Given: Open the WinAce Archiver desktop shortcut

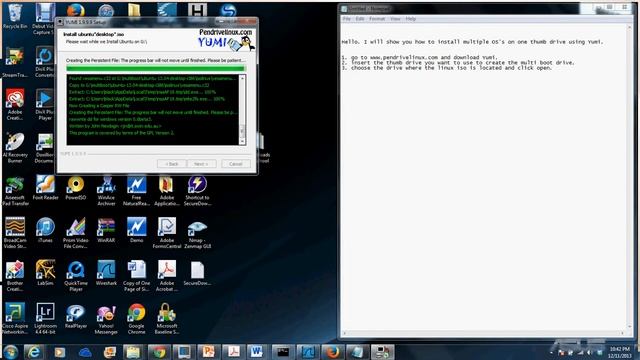Looking at the screenshot, I should [106, 191].
